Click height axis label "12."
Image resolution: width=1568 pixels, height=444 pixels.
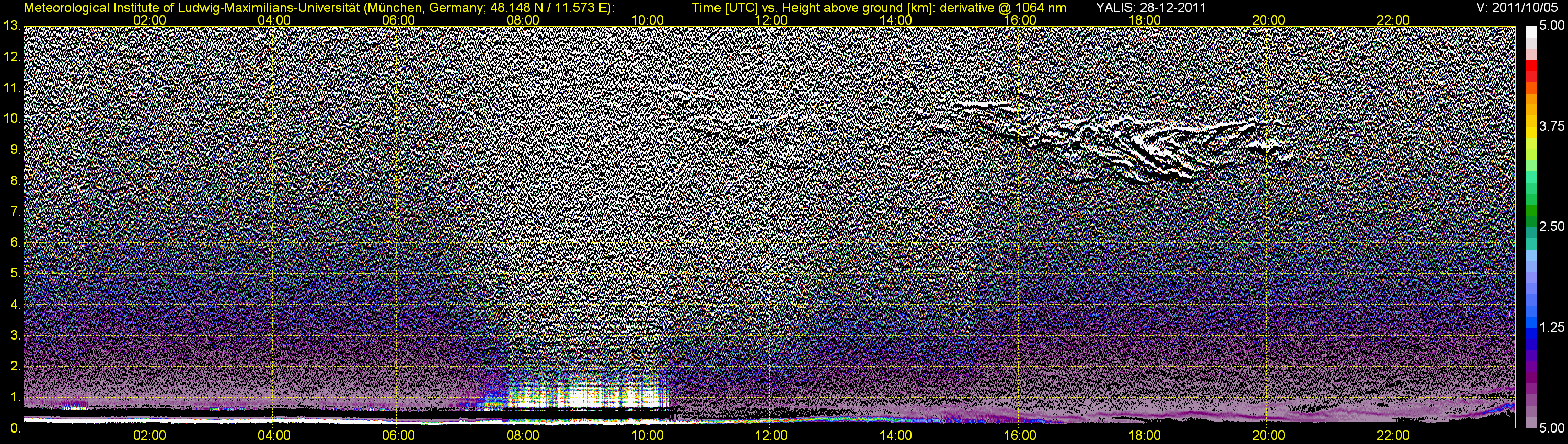[11, 57]
